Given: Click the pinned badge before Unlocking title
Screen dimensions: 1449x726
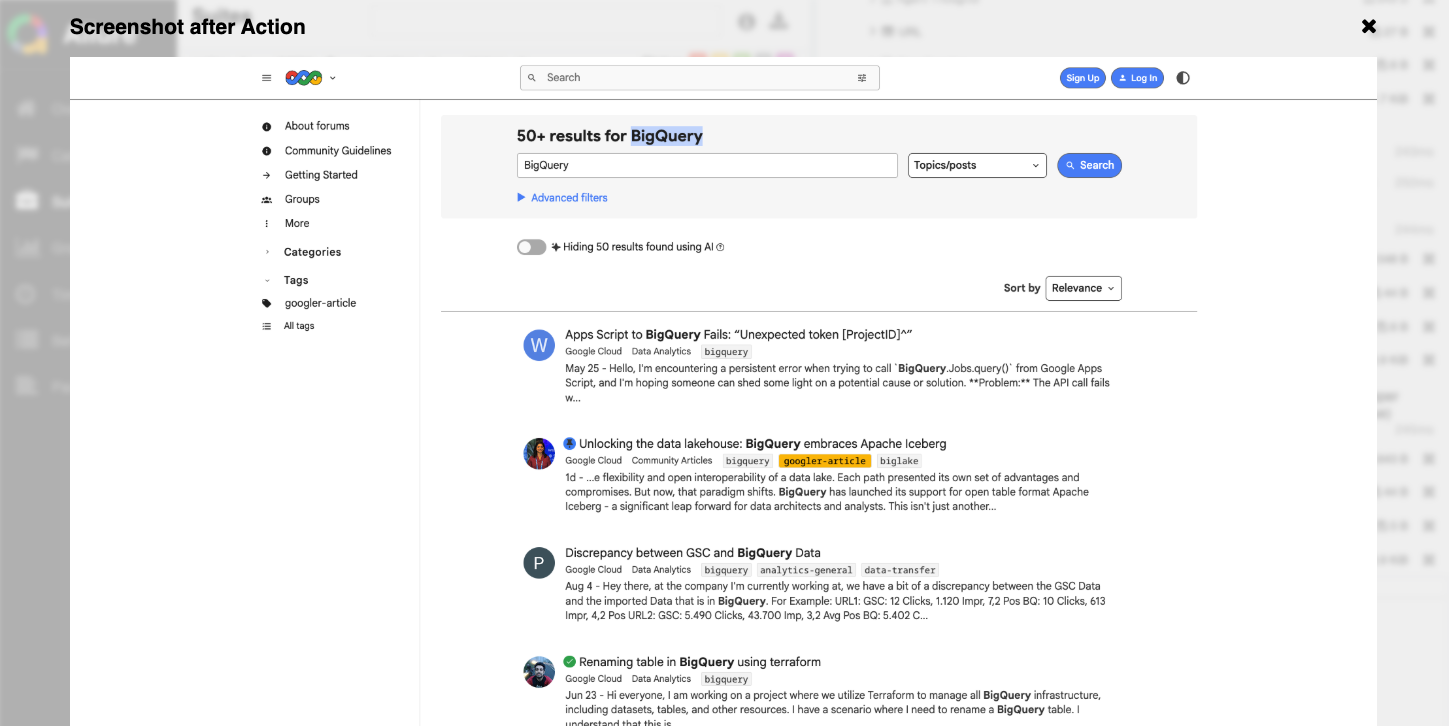Looking at the screenshot, I should click(570, 444).
